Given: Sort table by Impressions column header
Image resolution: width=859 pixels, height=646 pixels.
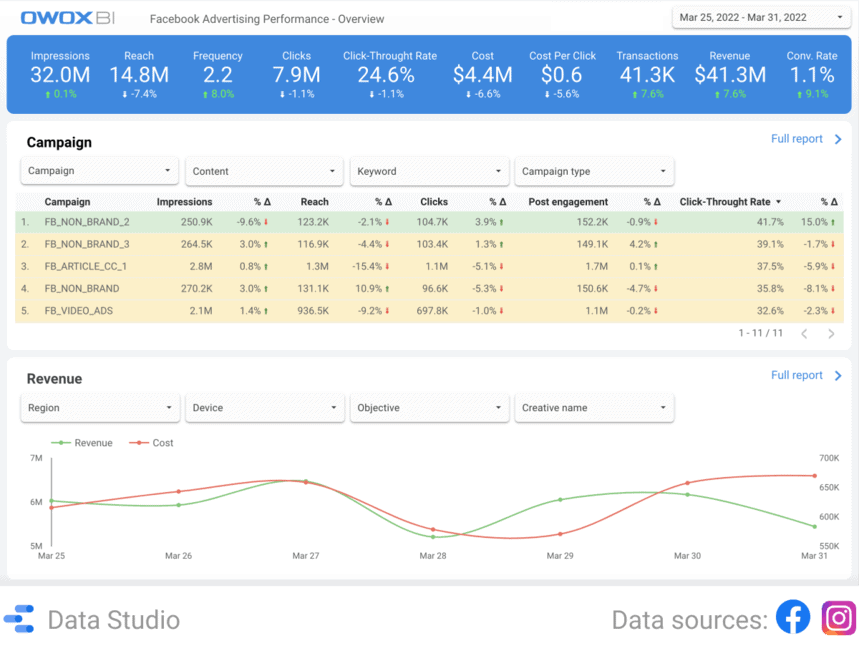Looking at the screenshot, I should pyautogui.click(x=184, y=202).
